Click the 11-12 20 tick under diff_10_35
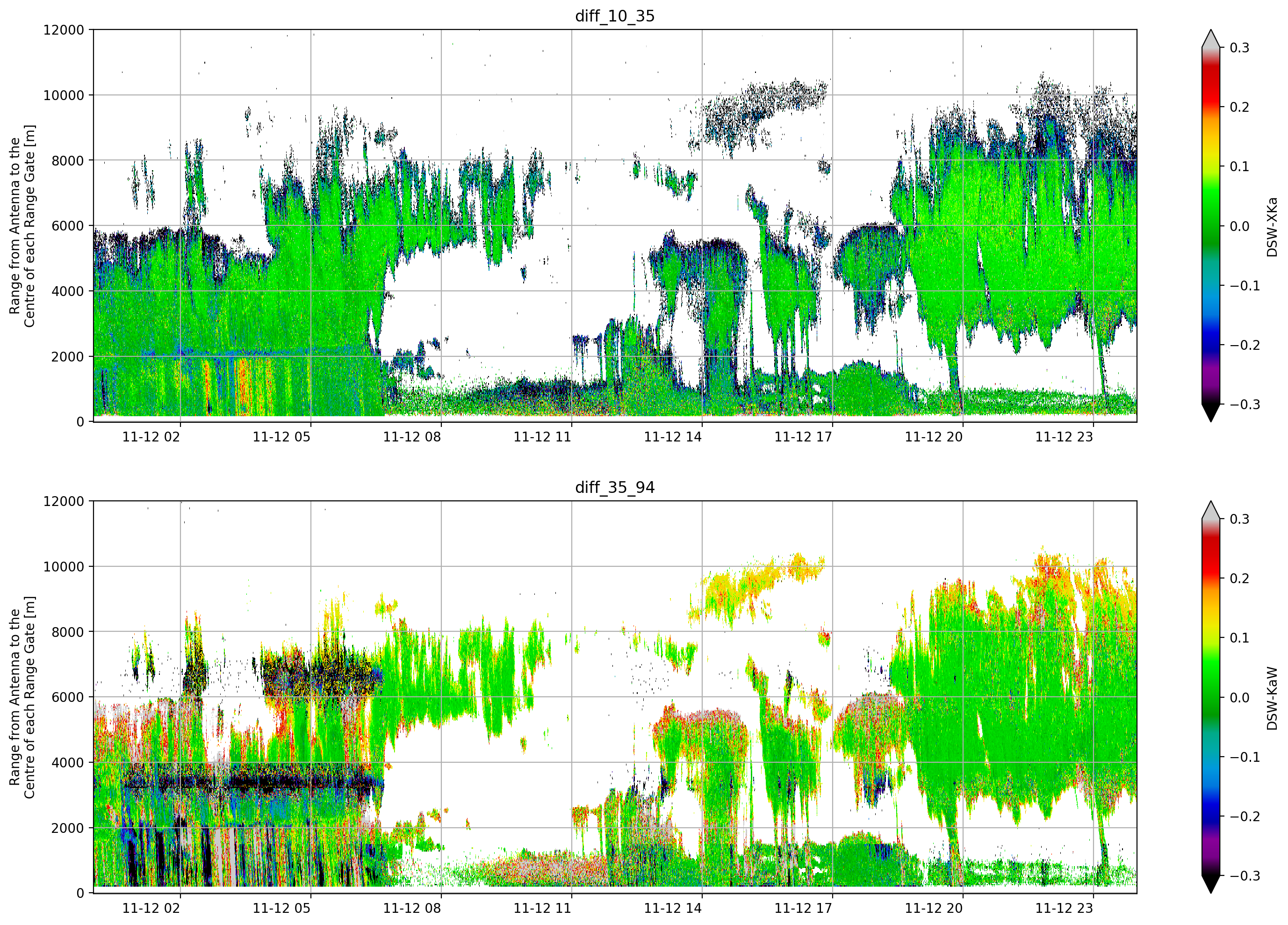This screenshot has width=1288, height=925. [934, 437]
